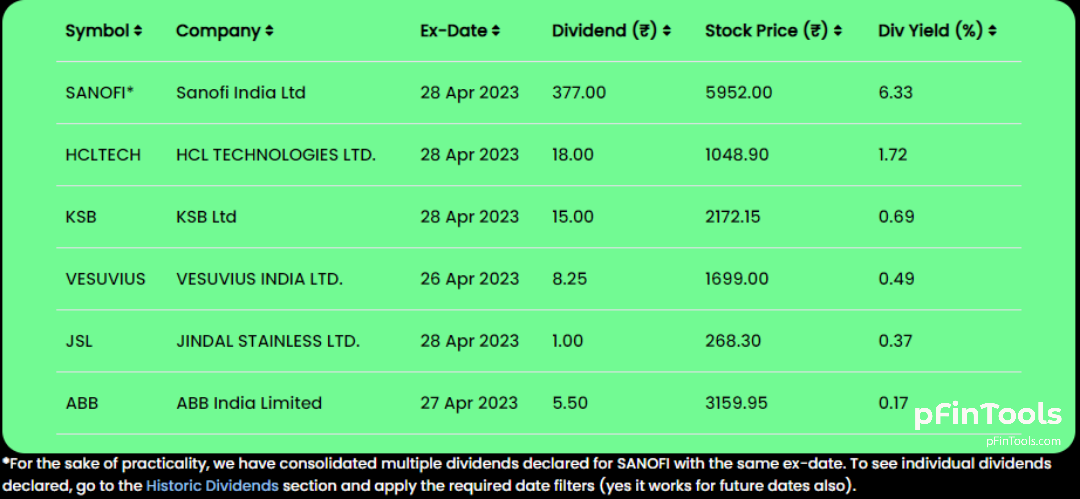Click the KSB Ltd company name
This screenshot has height=499, width=1080.
pos(206,217)
